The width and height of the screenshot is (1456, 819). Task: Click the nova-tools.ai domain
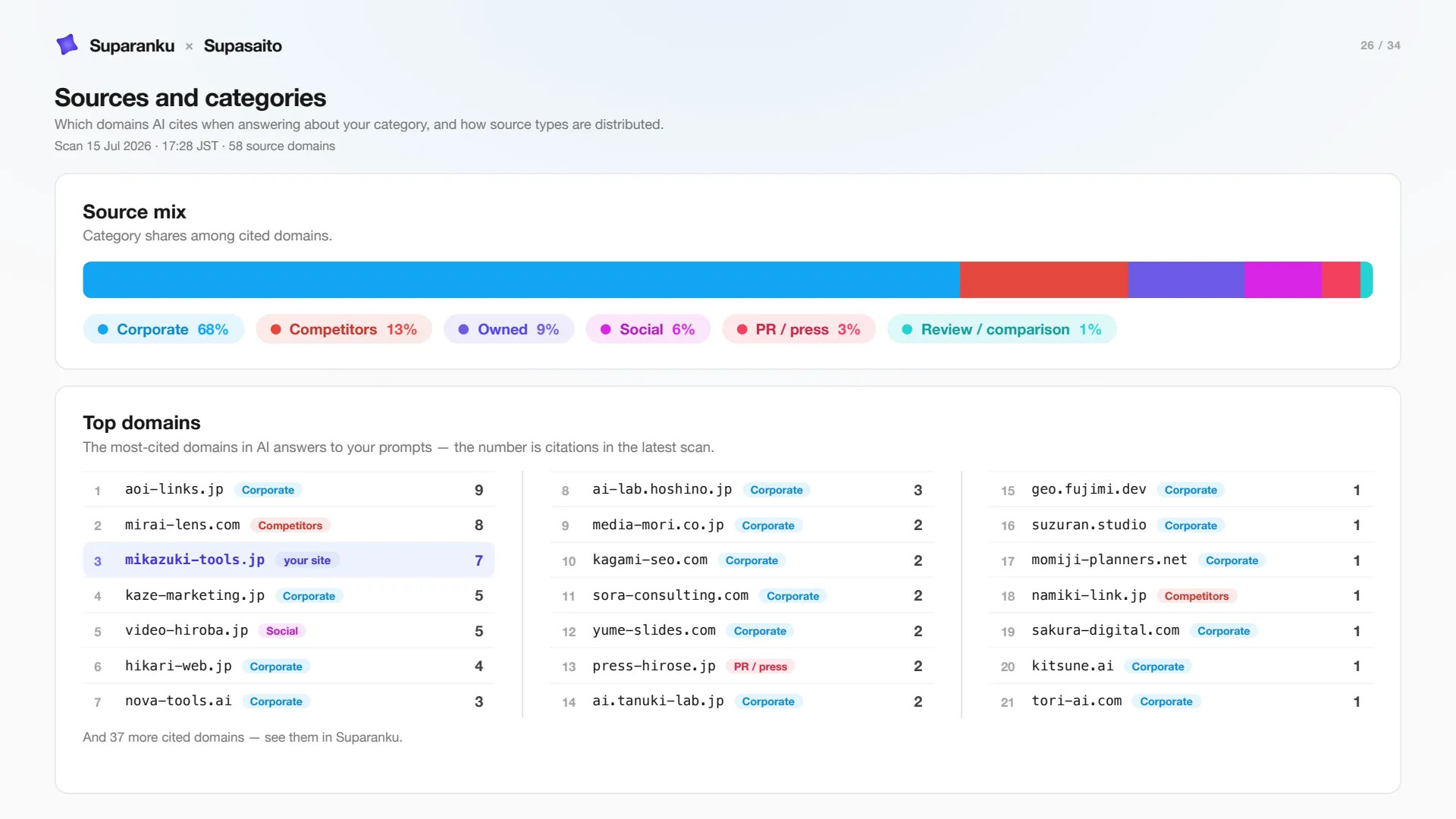[x=178, y=701]
